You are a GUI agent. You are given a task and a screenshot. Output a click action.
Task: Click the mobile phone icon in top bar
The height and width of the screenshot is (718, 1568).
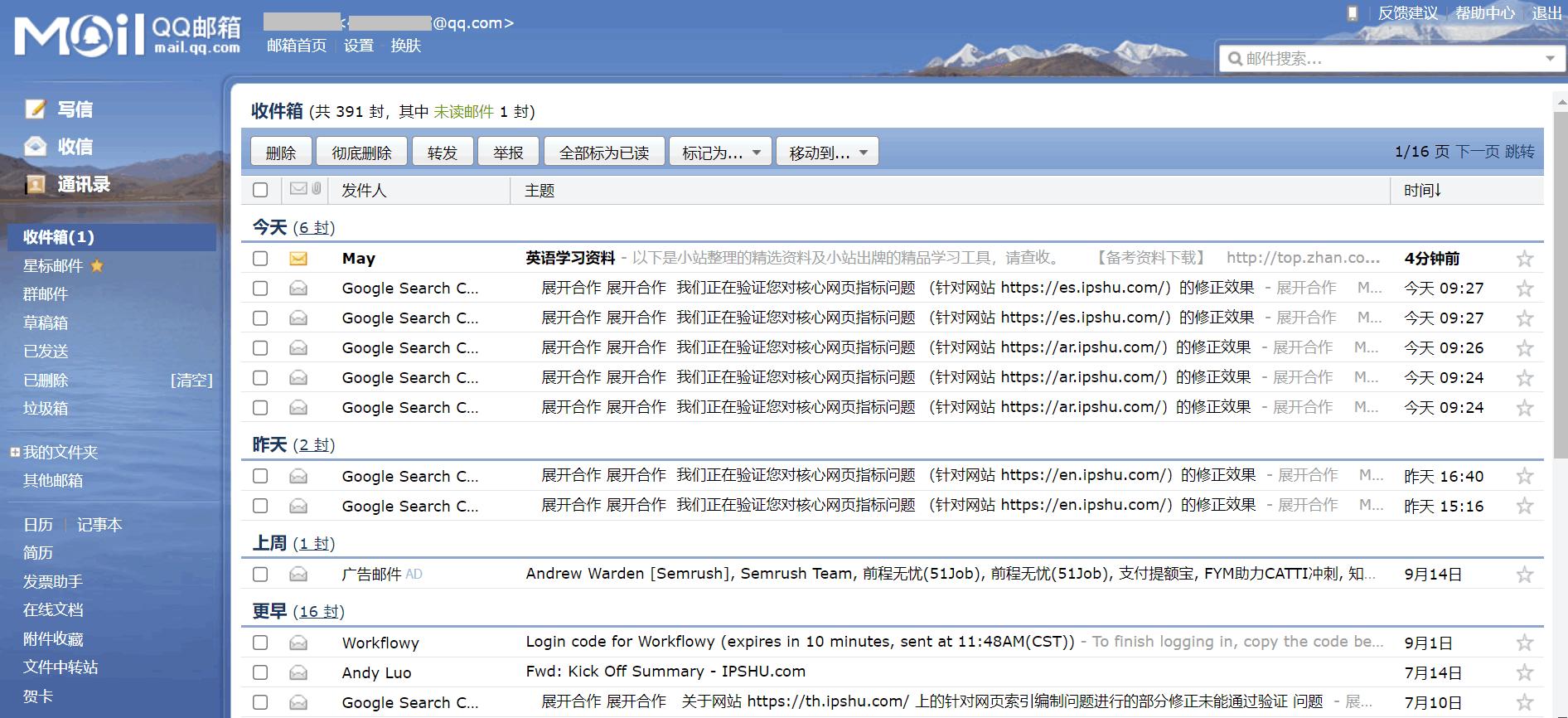1353,13
